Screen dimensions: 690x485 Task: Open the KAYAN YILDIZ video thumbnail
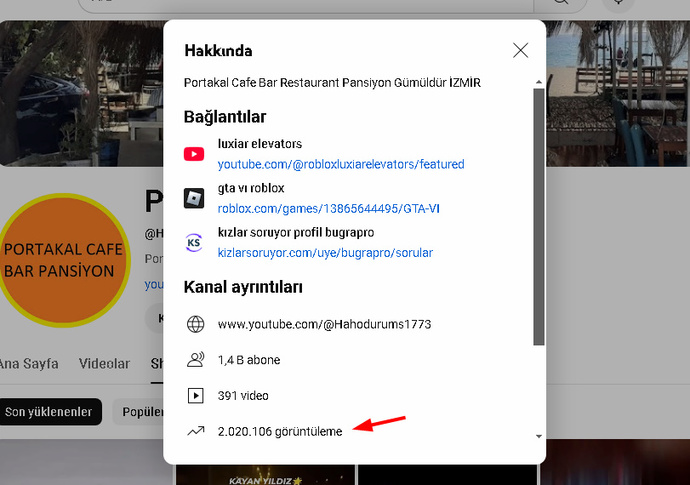[265, 475]
